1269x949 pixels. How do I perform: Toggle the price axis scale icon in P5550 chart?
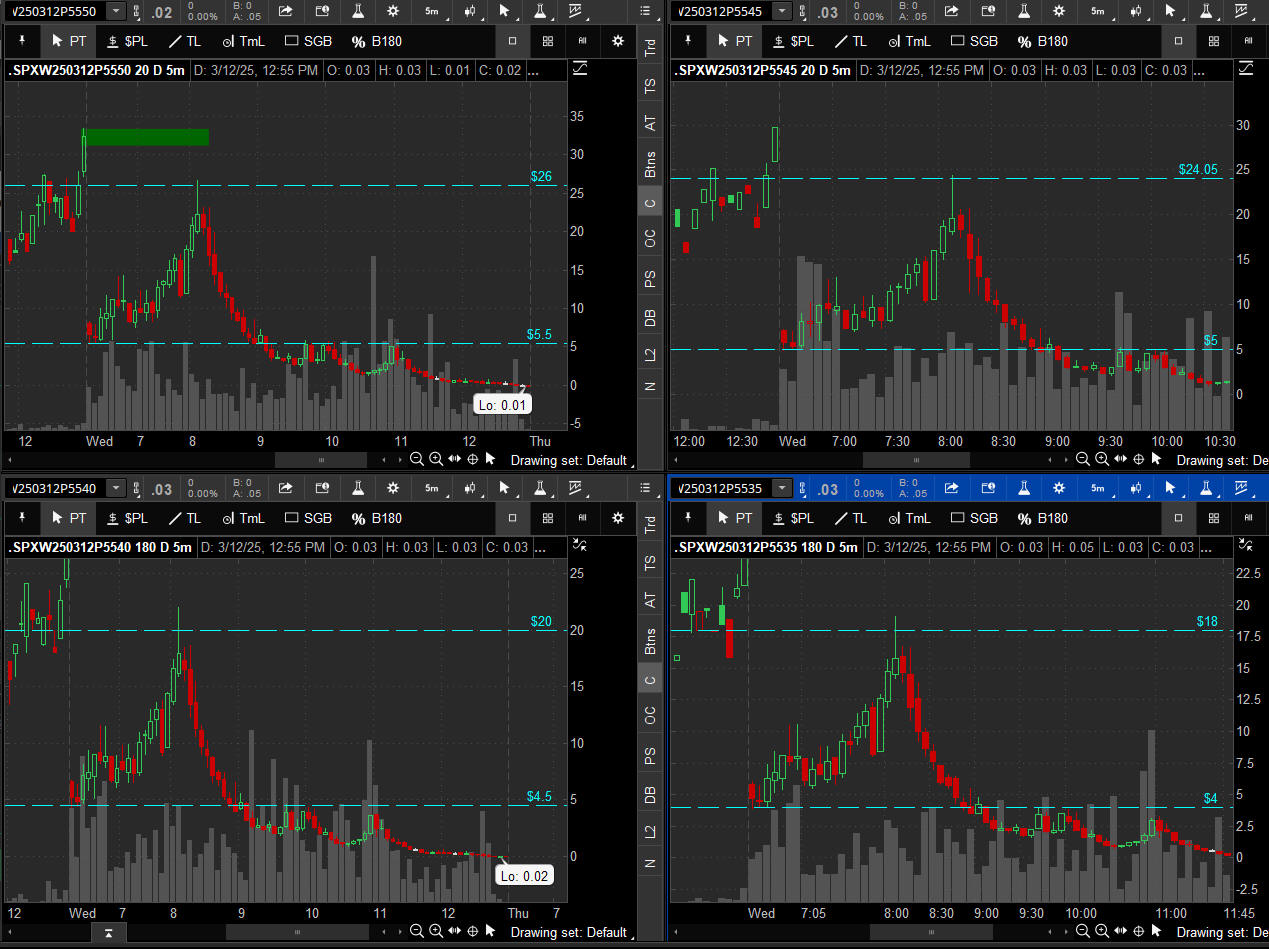[x=581, y=68]
